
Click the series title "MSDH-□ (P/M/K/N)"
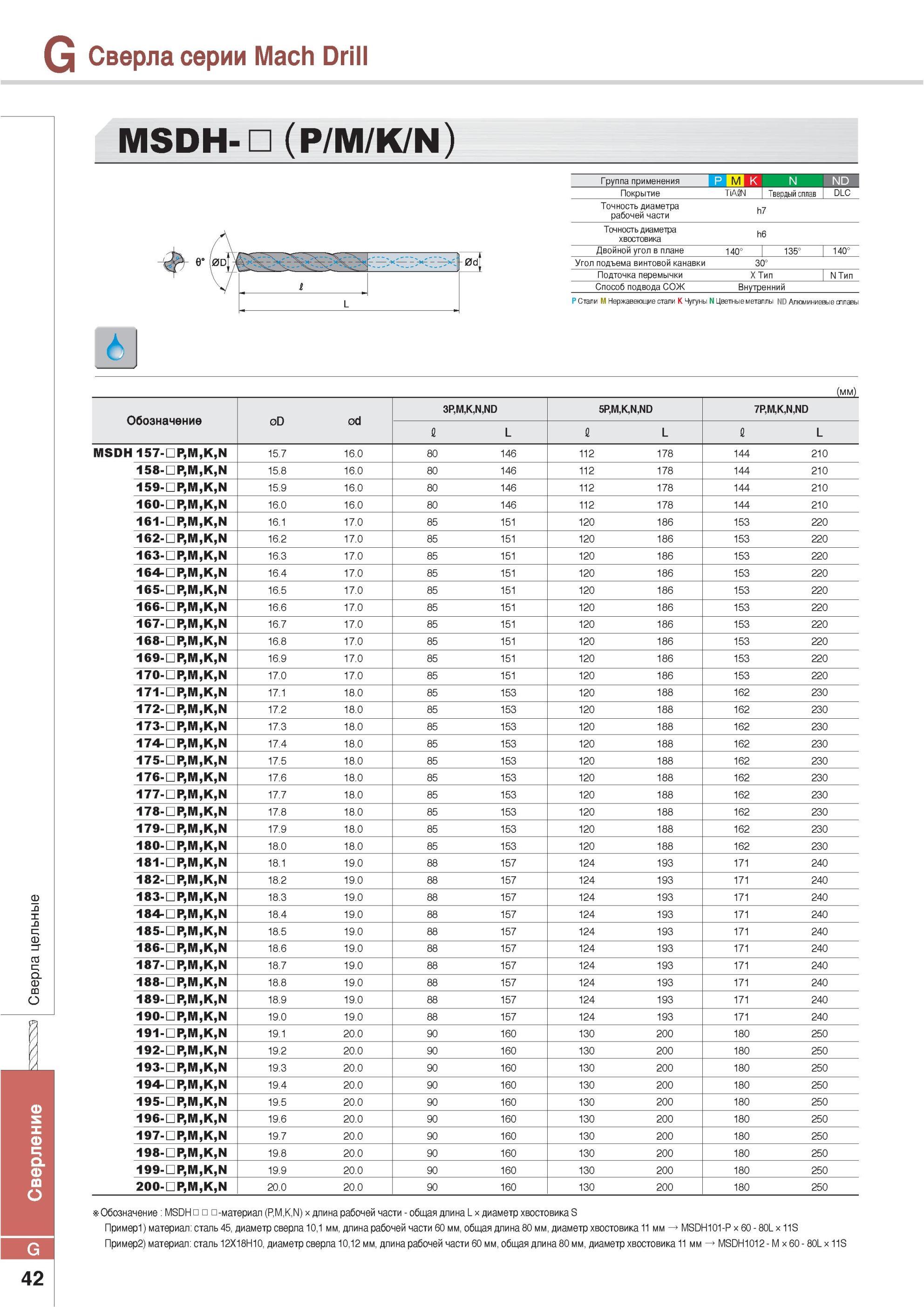point(286,140)
